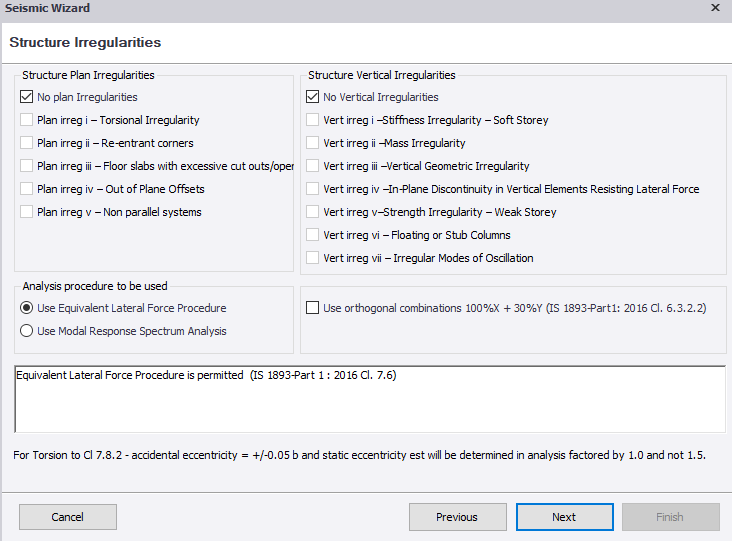Viewport: 732px width, 541px height.
Task: Select Use Equivalent Lateral Force Procedure radio
Action: (x=27, y=308)
